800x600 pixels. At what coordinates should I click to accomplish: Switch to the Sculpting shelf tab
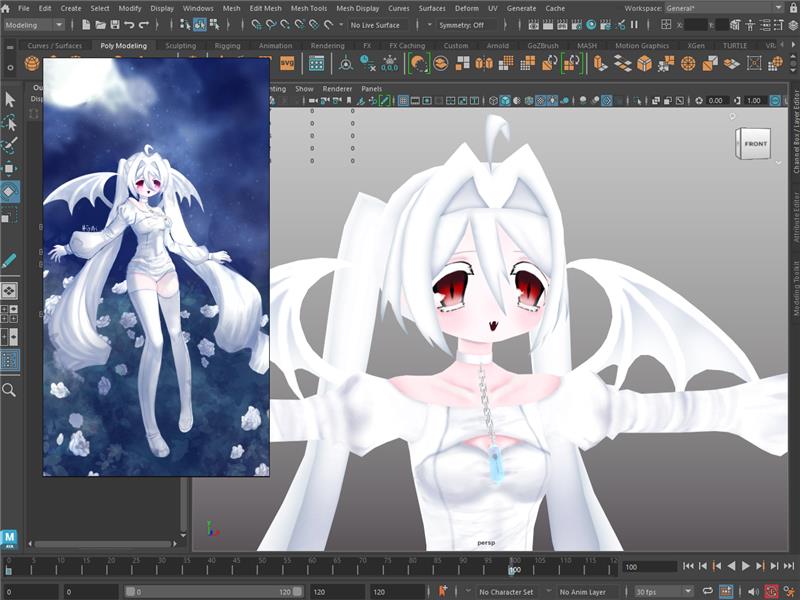pyautogui.click(x=181, y=45)
